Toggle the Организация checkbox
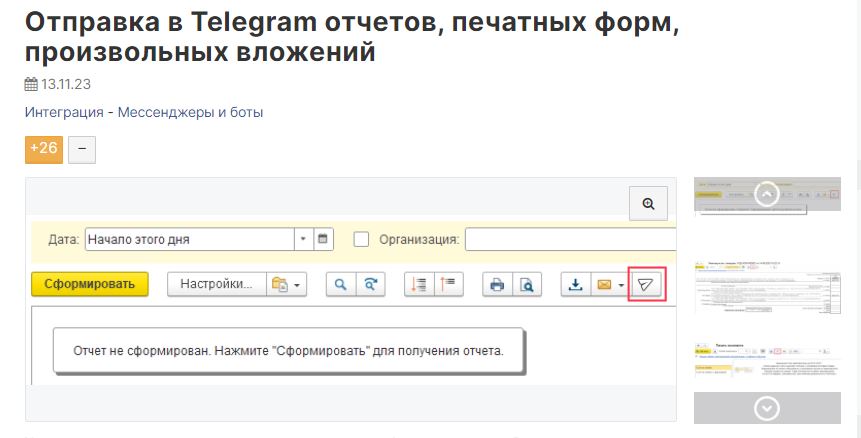Viewport: 861px width, 438px height. click(x=362, y=240)
